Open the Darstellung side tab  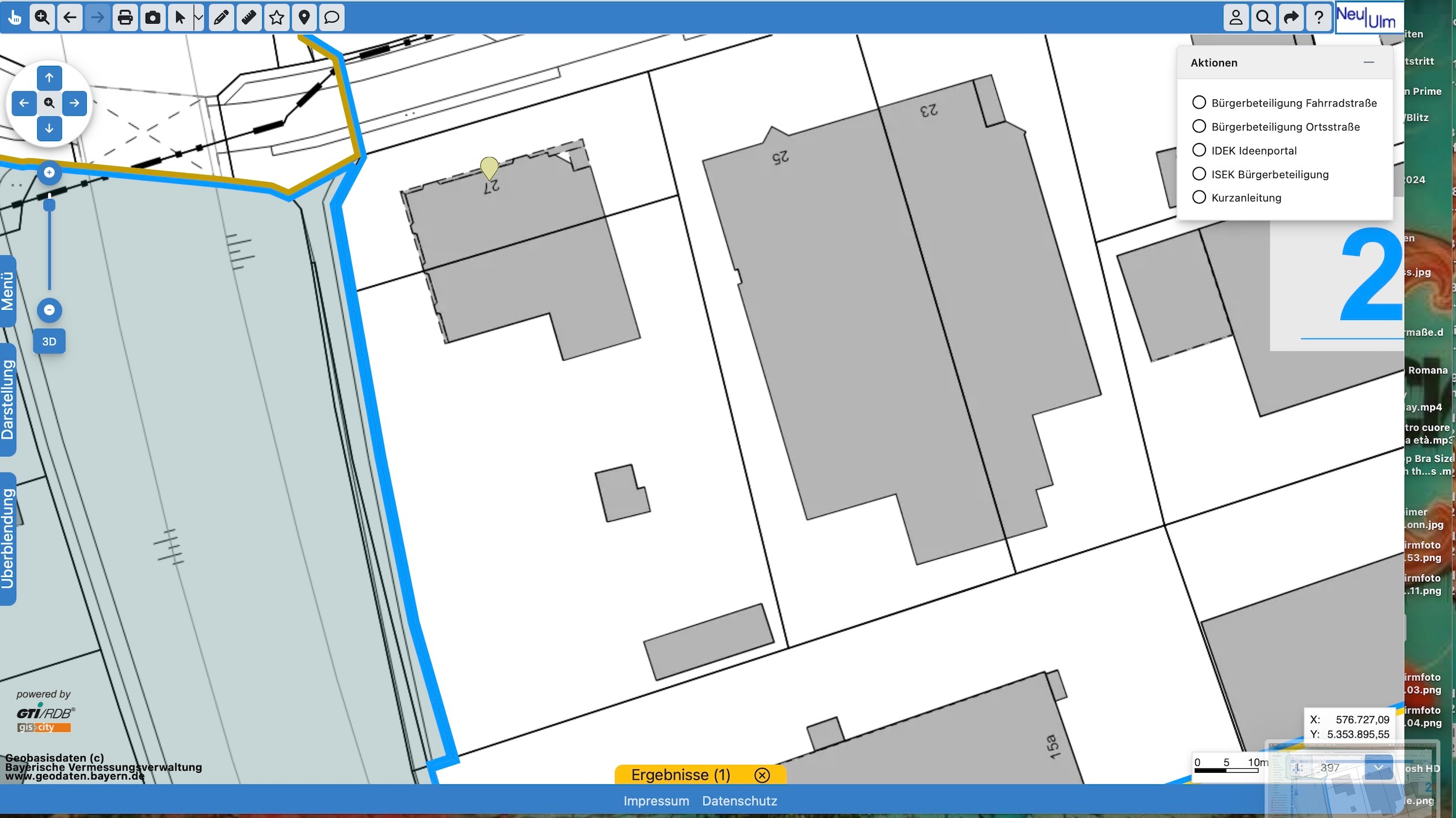[8, 399]
